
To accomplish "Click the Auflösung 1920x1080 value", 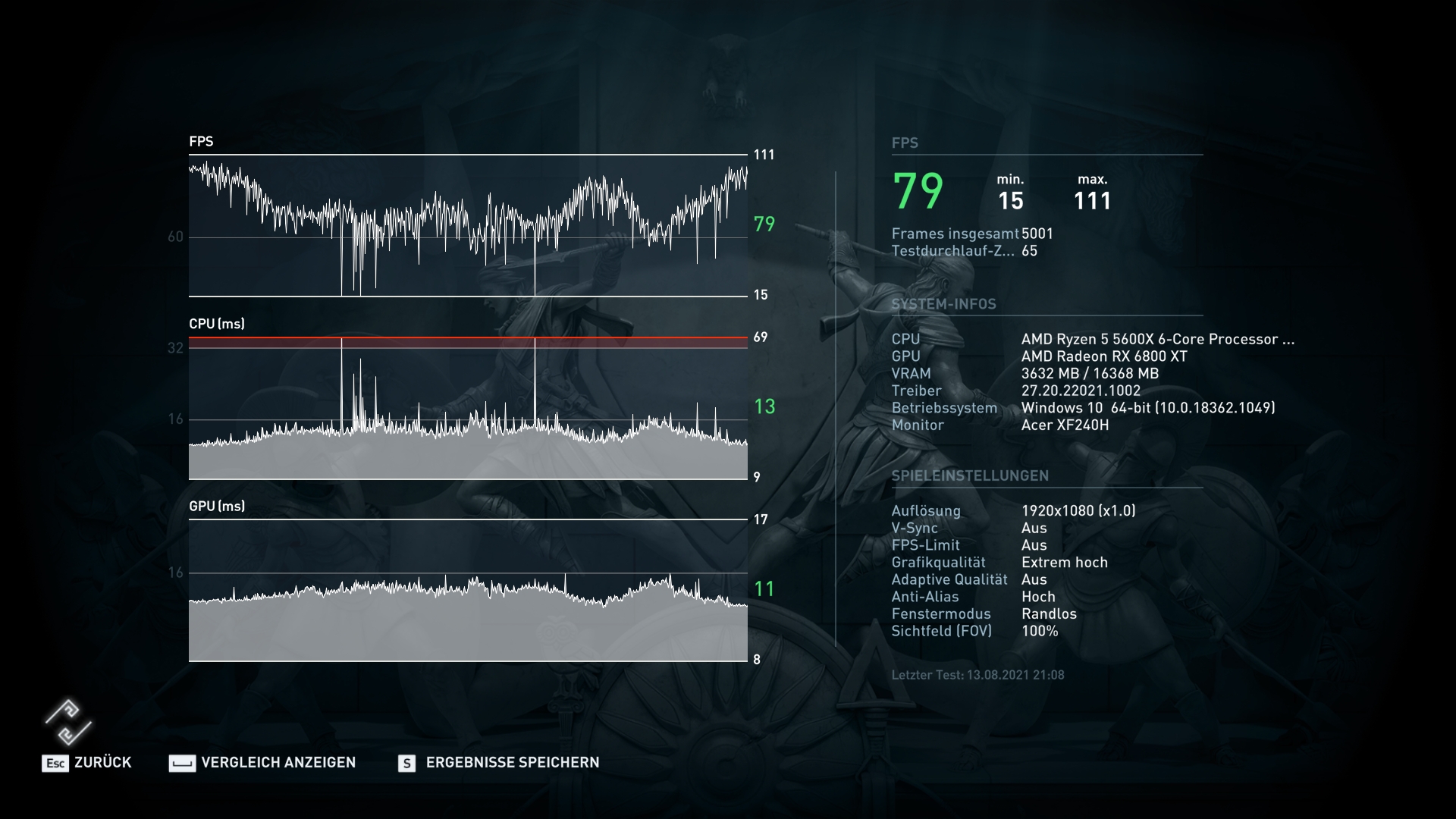I will click(x=1078, y=511).
